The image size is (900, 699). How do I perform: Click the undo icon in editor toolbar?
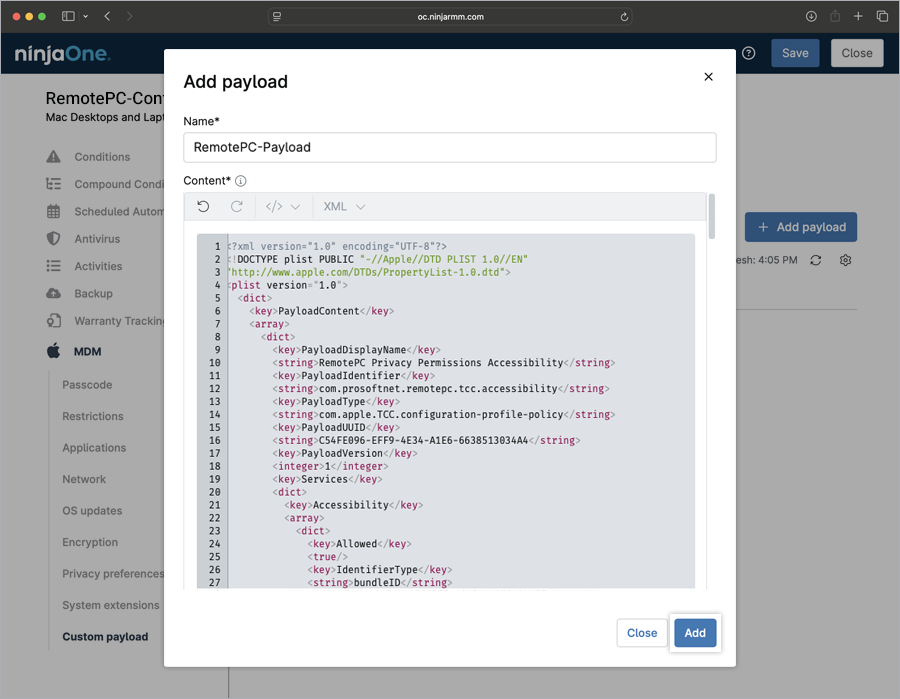click(203, 207)
